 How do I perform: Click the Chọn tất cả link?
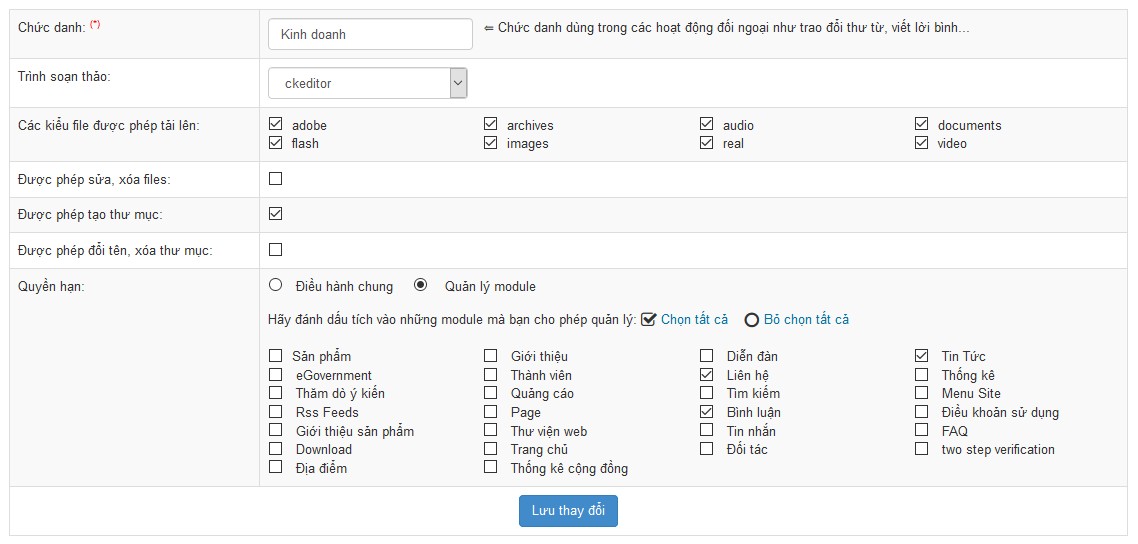tap(694, 320)
